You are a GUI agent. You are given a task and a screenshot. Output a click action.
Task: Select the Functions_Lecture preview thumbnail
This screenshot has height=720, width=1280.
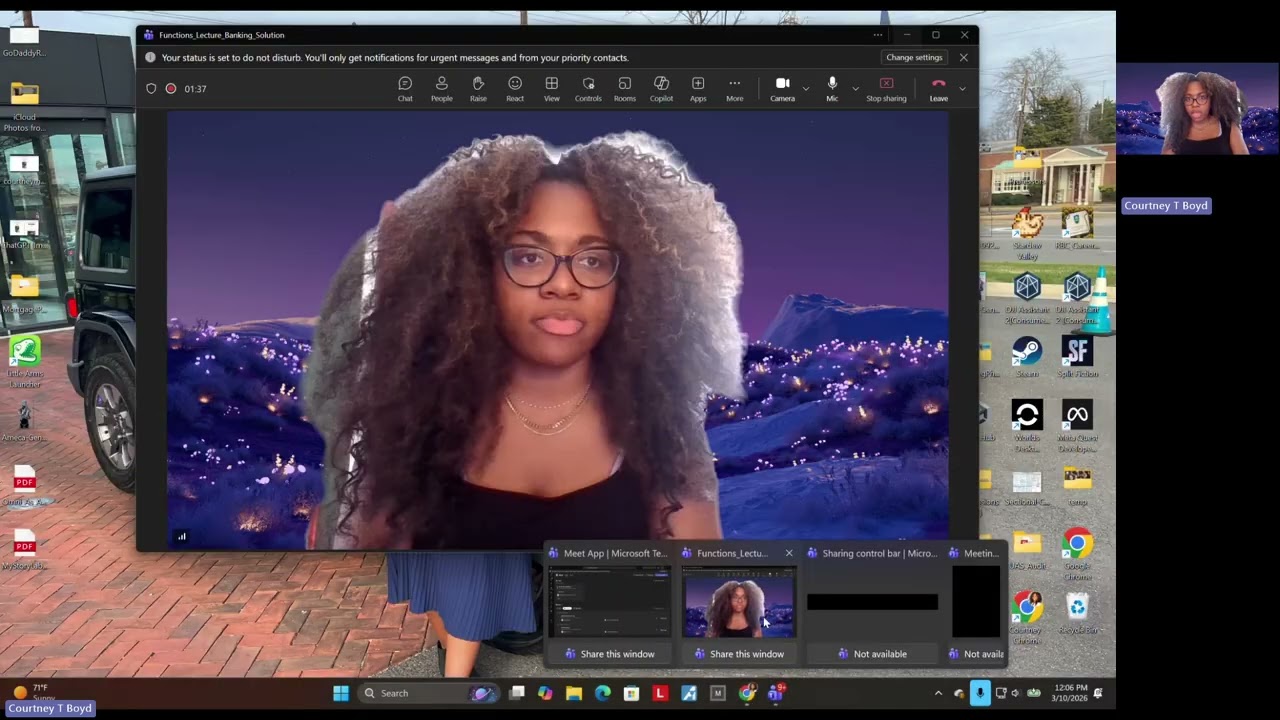pyautogui.click(x=738, y=602)
